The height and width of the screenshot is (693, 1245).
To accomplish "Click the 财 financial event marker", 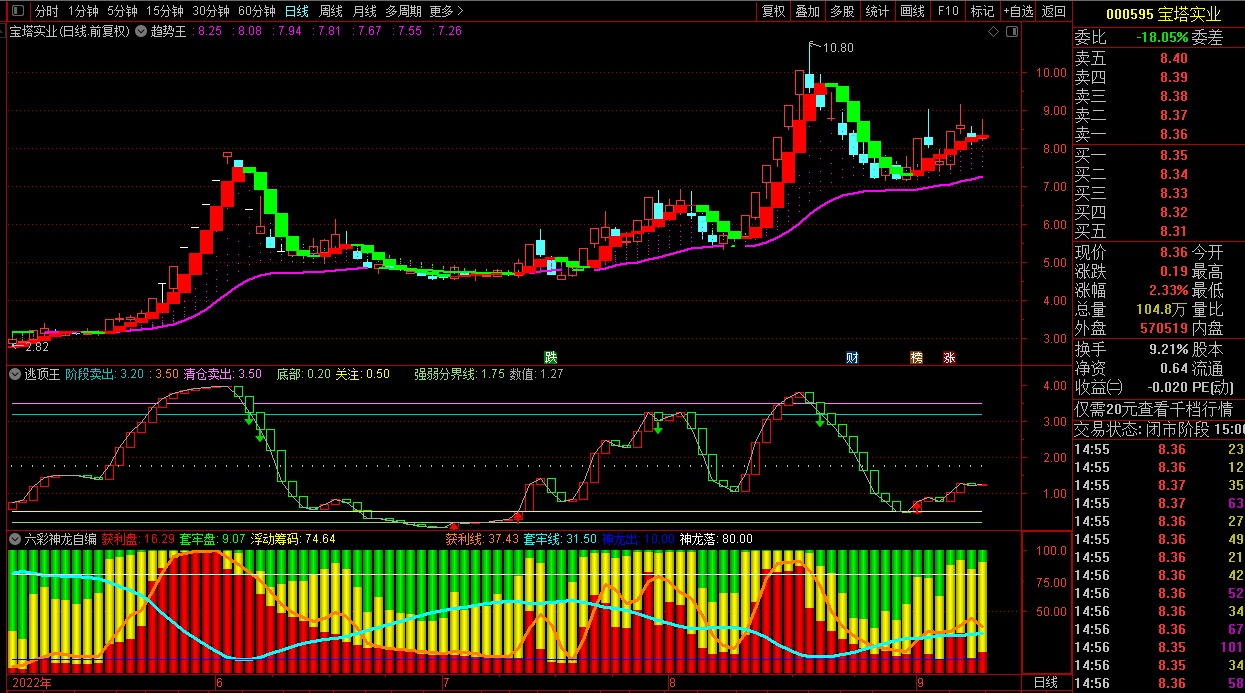I will pyautogui.click(x=852, y=357).
